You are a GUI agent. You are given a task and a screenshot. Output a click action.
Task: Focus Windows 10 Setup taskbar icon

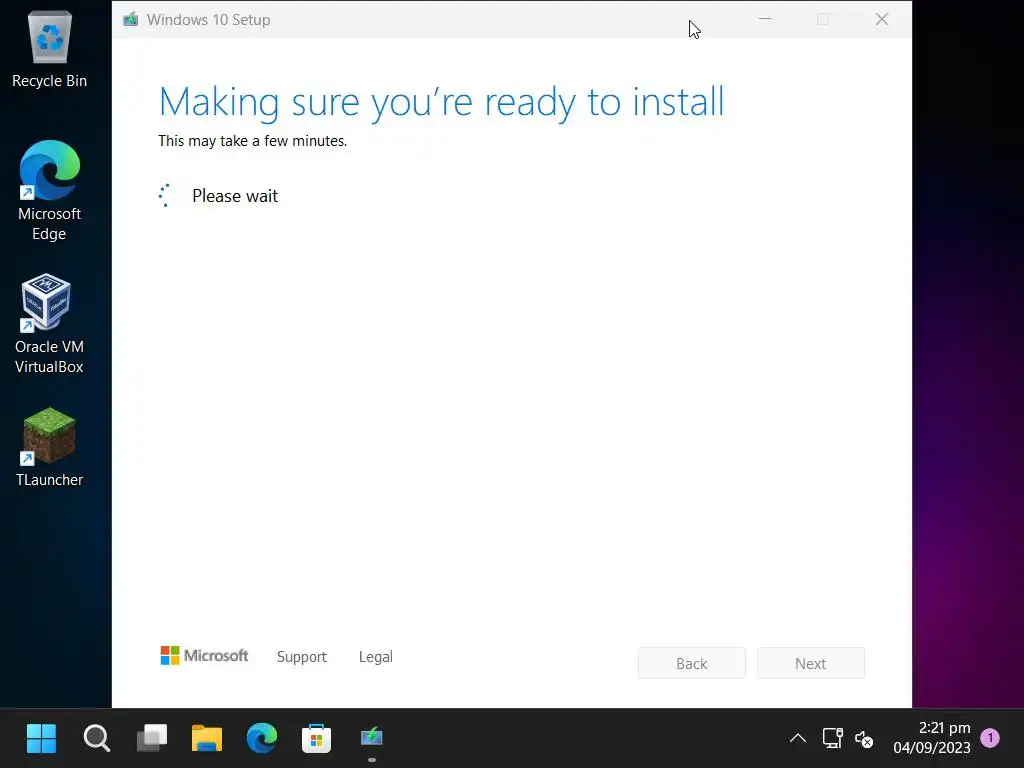372,739
